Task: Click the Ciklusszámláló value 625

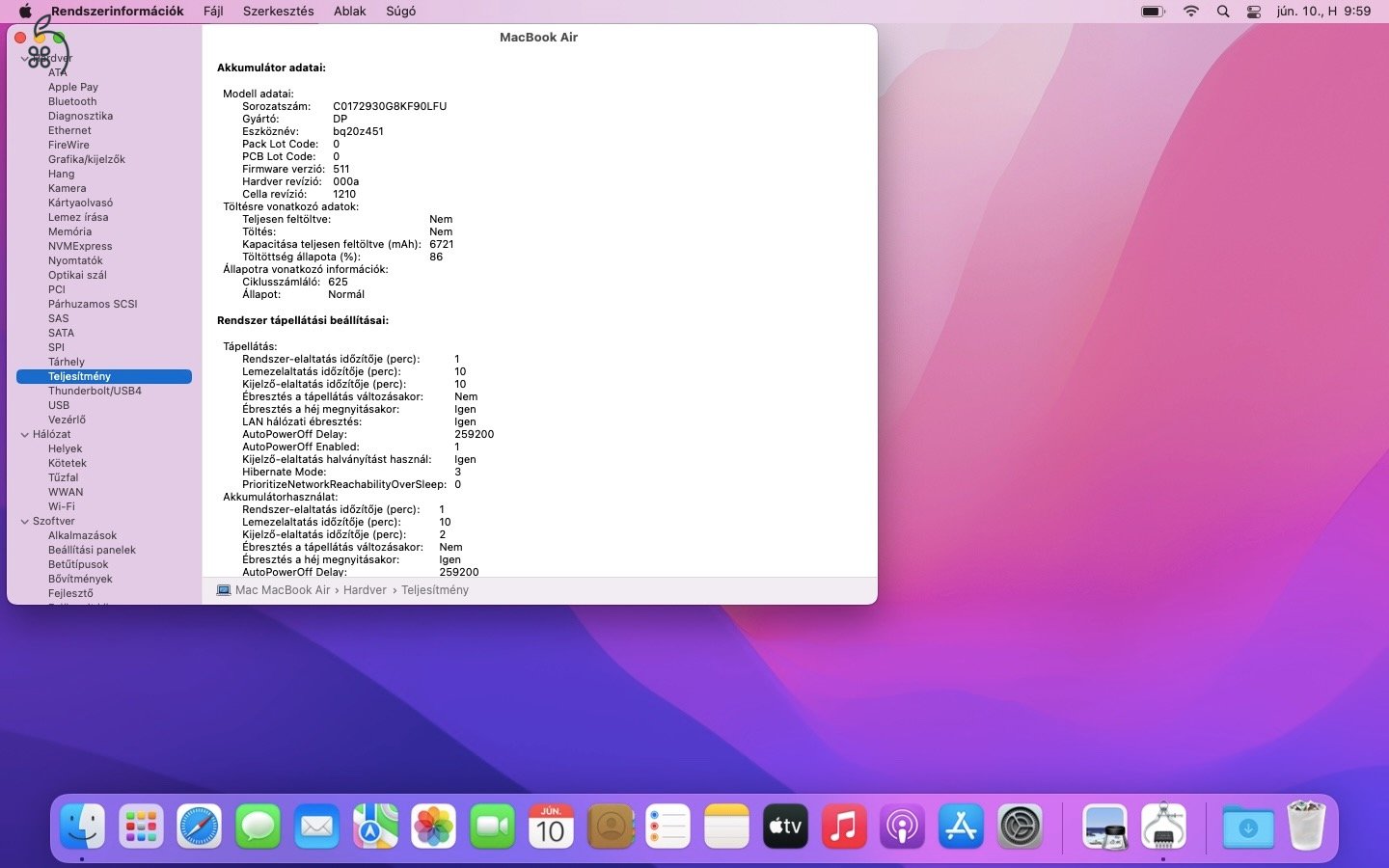Action: pyautogui.click(x=338, y=282)
